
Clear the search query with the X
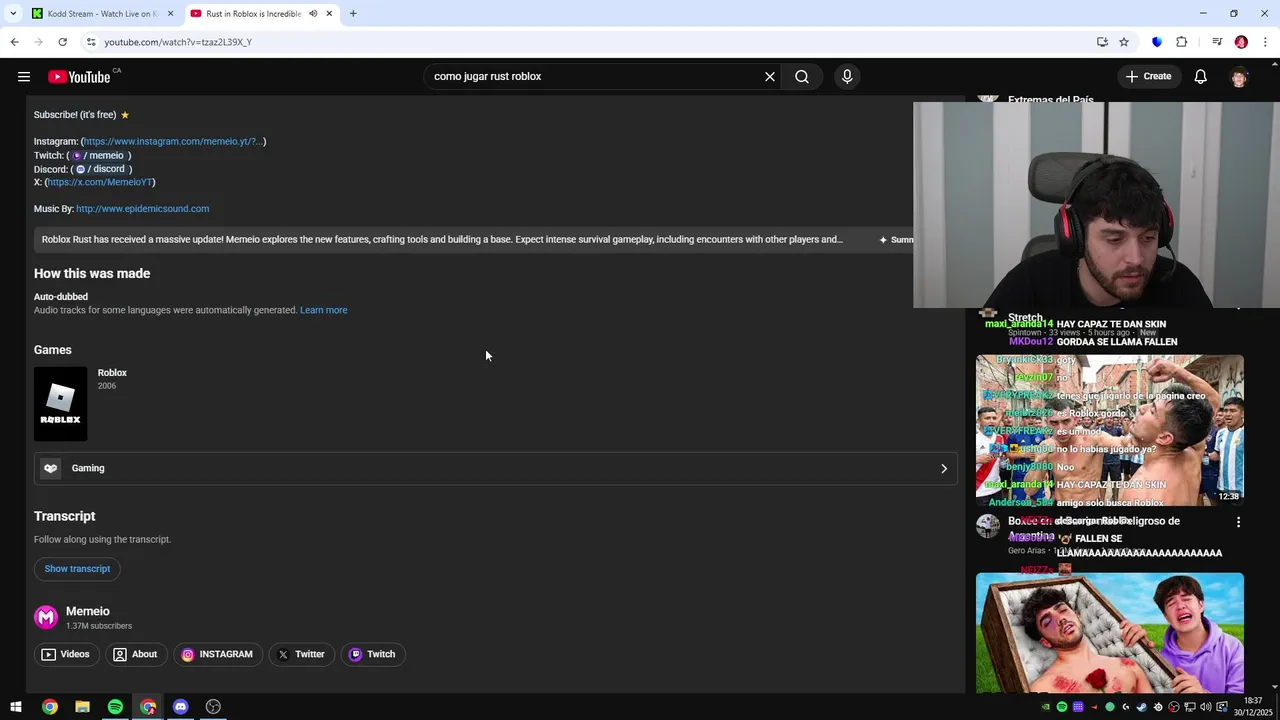coord(770,77)
